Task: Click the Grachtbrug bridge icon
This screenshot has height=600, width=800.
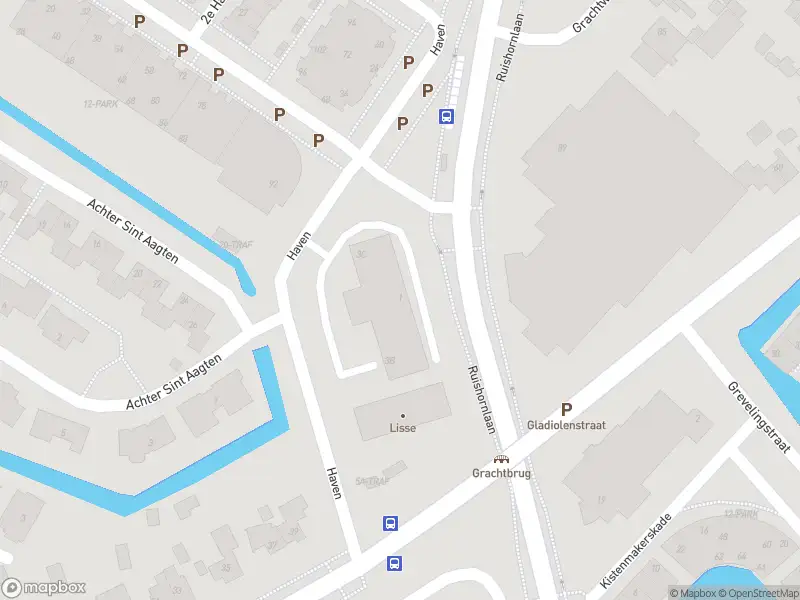Action: (501, 459)
